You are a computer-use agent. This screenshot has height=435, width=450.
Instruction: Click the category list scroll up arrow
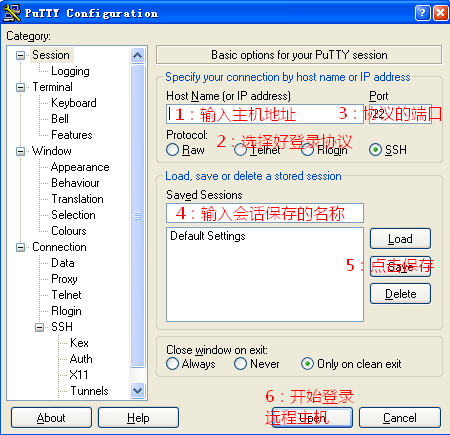tap(138, 55)
